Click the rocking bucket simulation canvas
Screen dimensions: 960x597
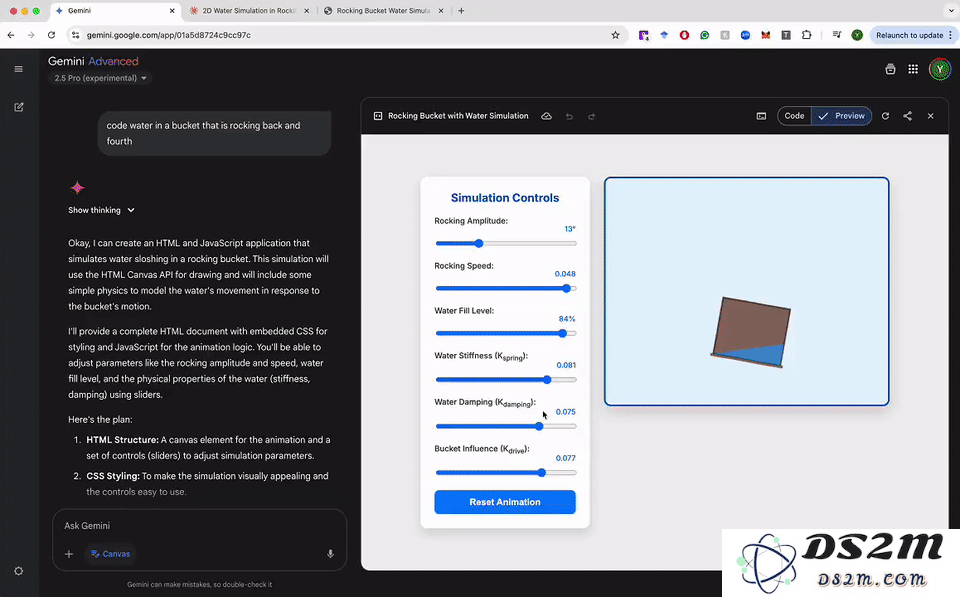tap(746, 291)
